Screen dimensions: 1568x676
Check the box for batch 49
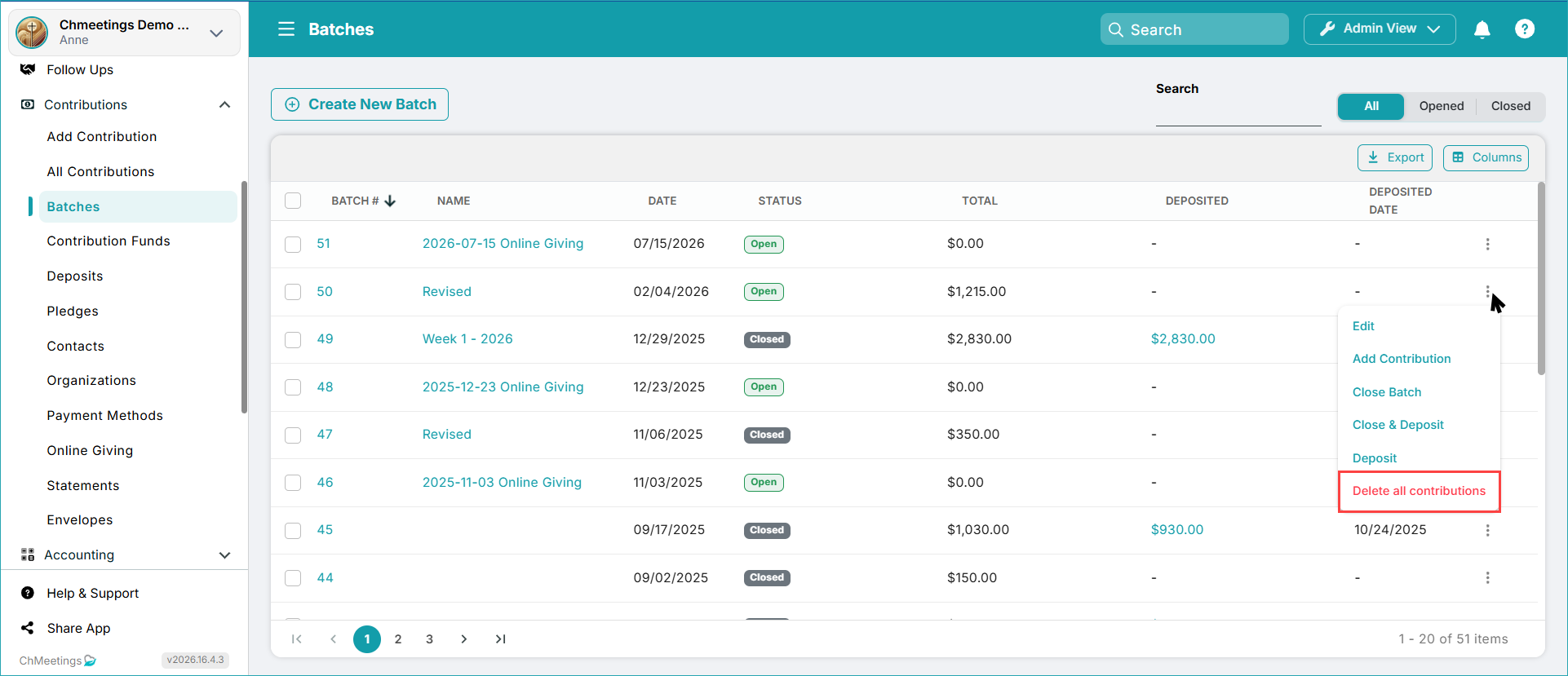[293, 339]
